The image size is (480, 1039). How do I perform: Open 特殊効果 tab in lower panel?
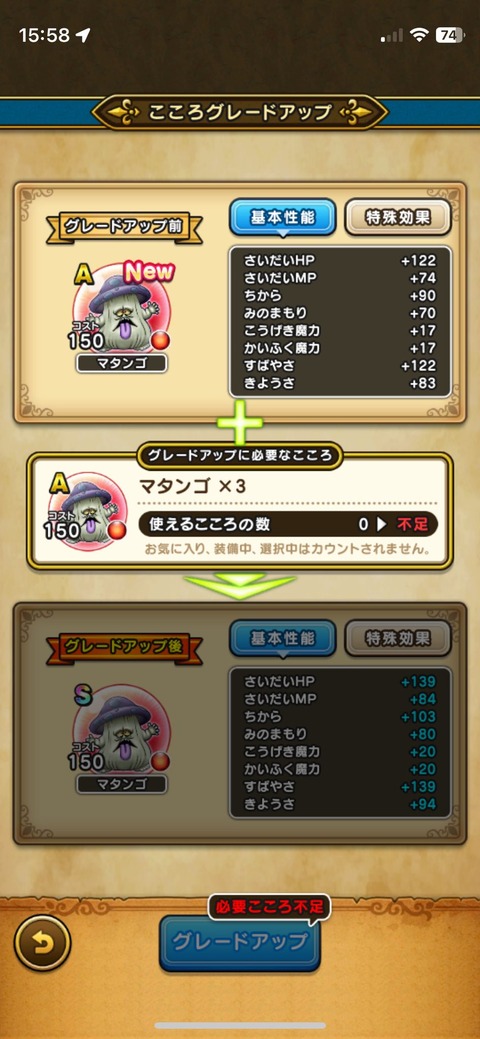398,639
